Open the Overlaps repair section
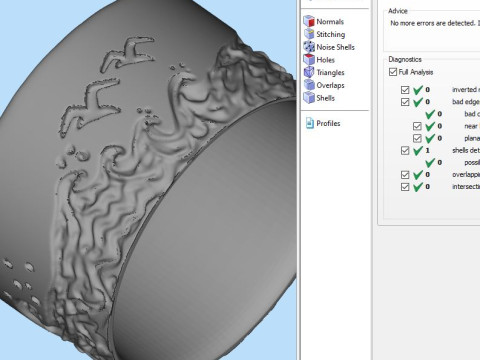The width and height of the screenshot is (480, 360). pos(330,85)
